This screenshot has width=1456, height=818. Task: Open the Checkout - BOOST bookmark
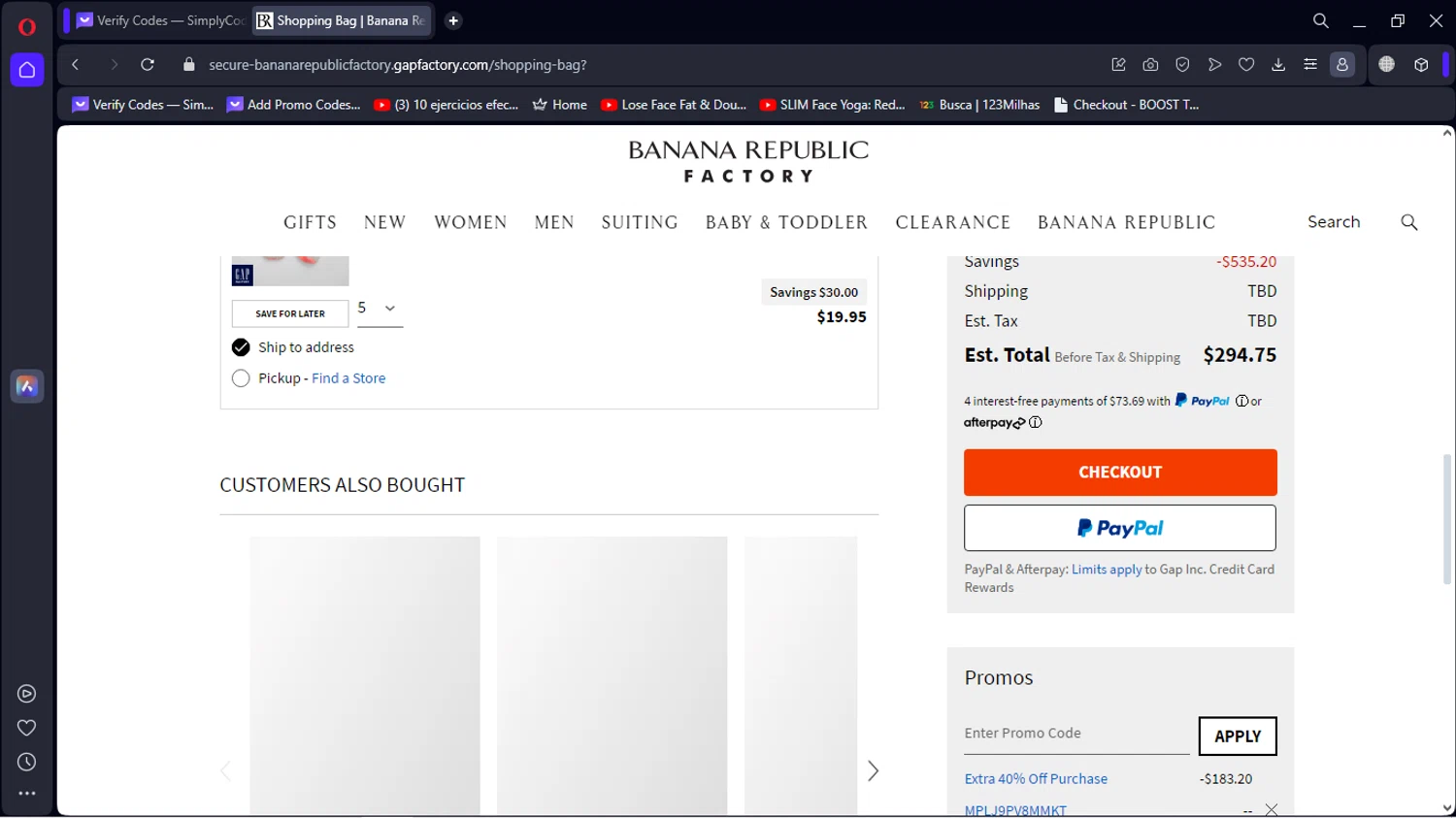pos(1127,105)
